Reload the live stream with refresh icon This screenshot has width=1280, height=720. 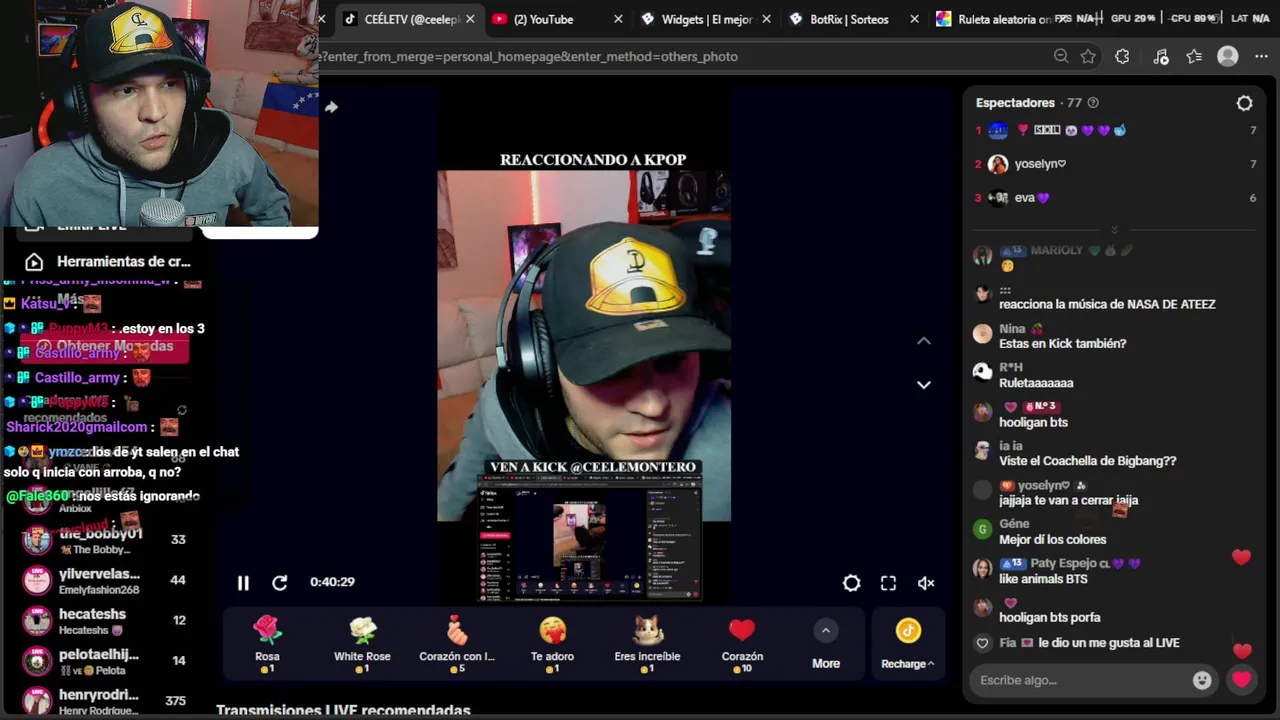280,583
